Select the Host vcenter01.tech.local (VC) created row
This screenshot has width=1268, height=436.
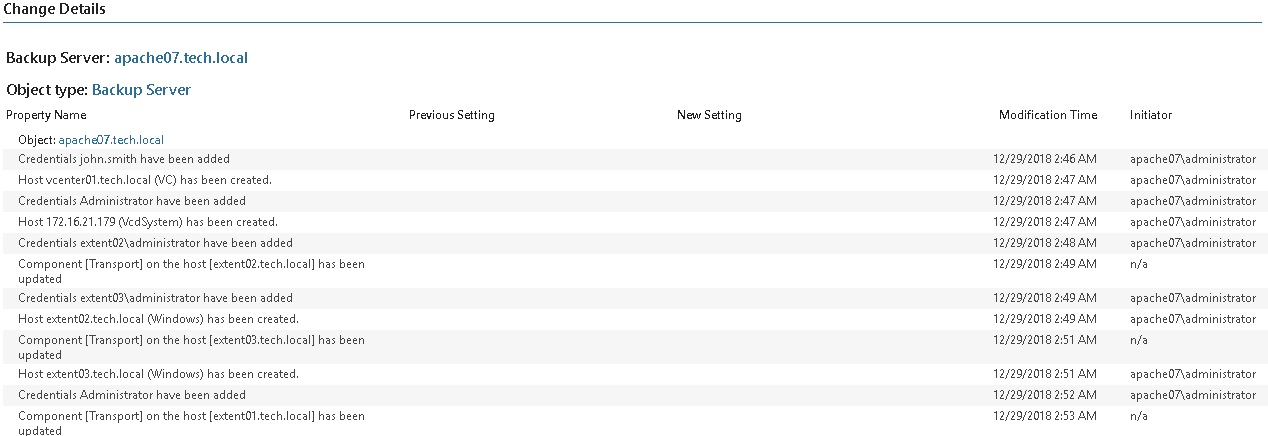coord(634,180)
